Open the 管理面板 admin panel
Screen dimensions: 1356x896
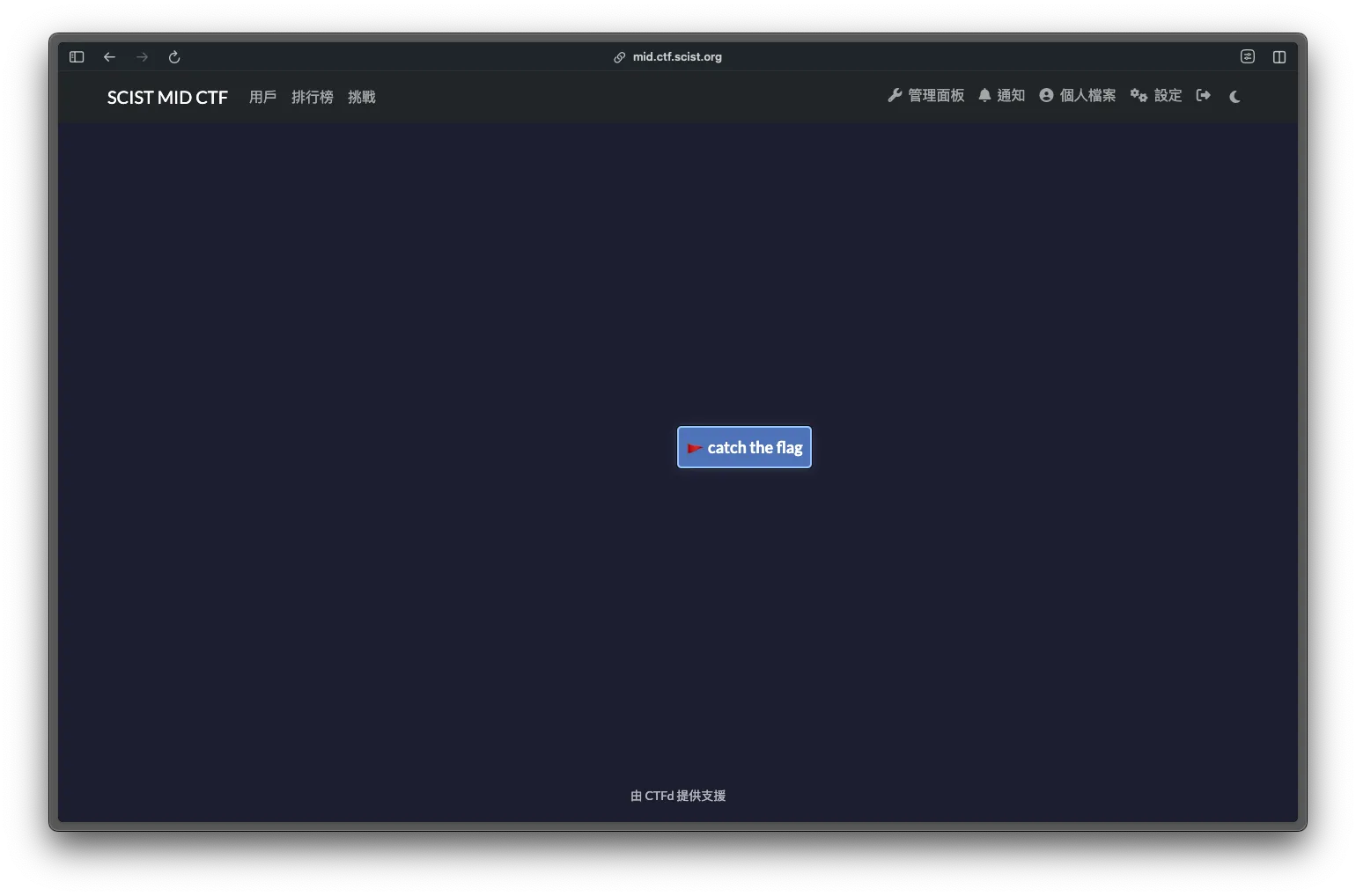tap(925, 96)
